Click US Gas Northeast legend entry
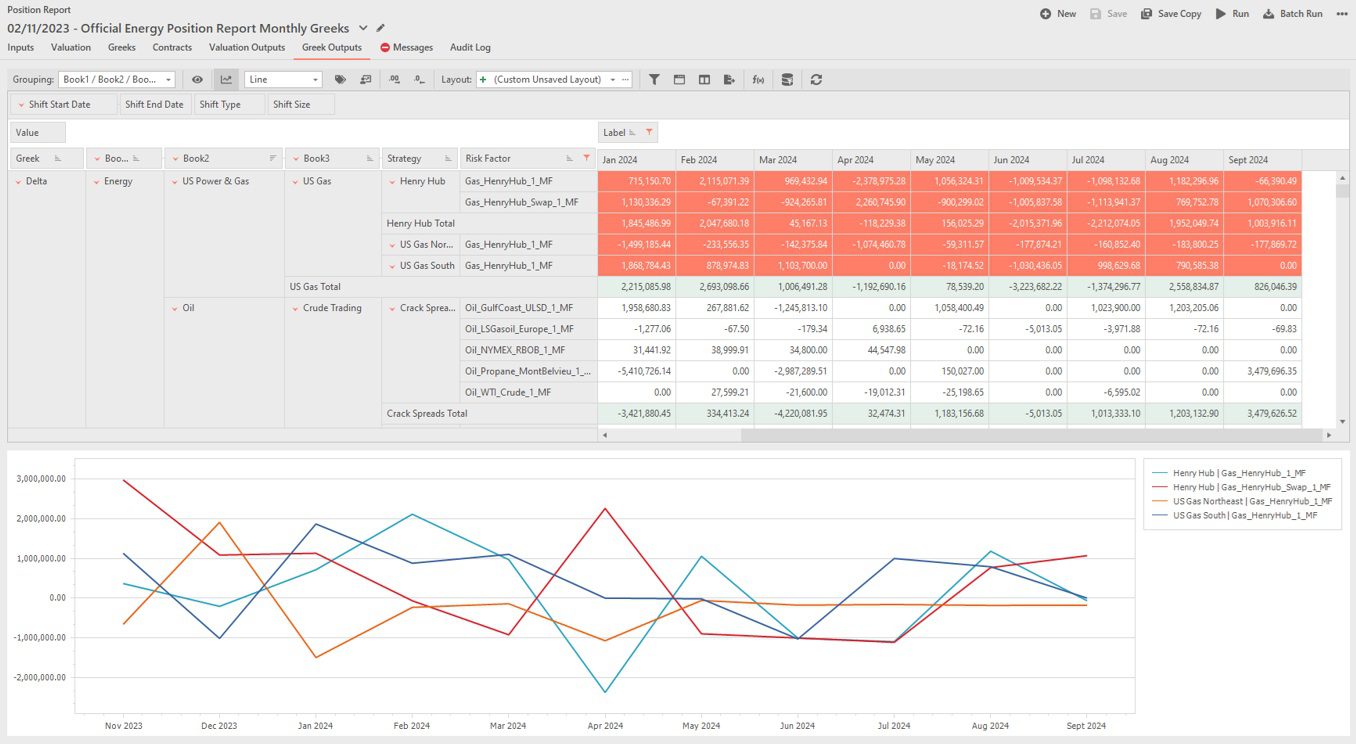The height and width of the screenshot is (744, 1356). (x=1242, y=501)
